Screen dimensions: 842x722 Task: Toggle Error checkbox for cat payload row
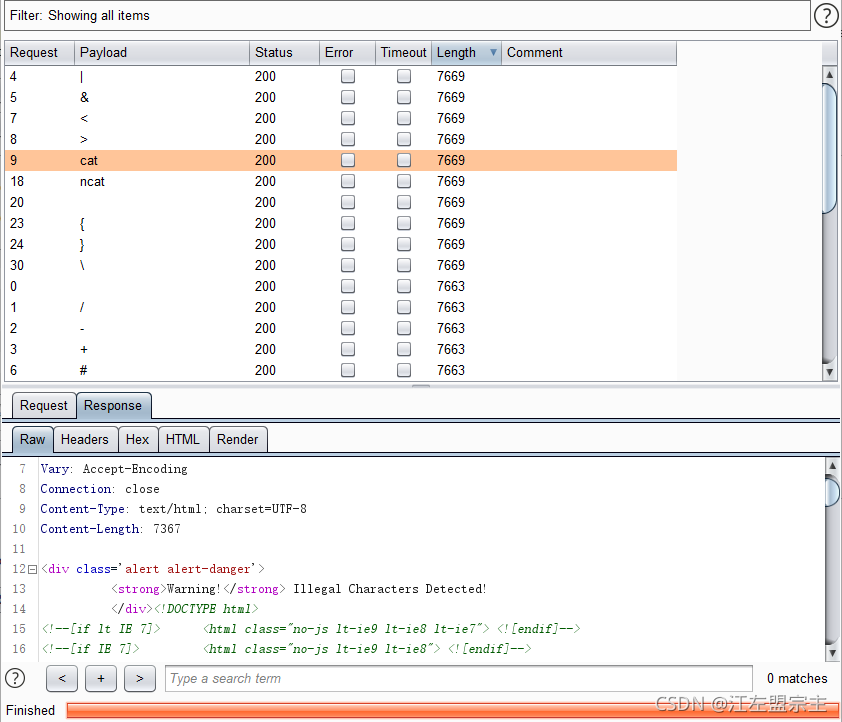348,160
